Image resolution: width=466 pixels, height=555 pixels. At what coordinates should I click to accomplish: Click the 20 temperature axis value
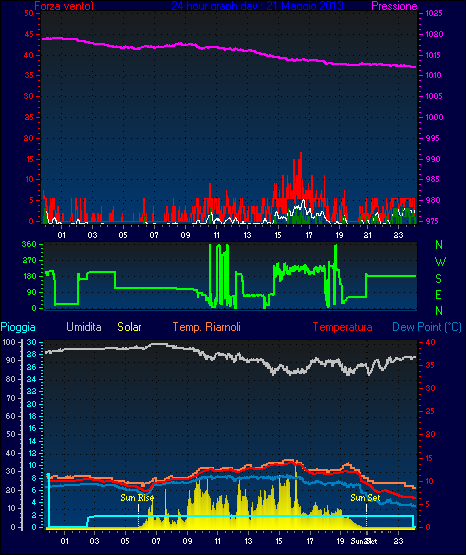(430, 434)
